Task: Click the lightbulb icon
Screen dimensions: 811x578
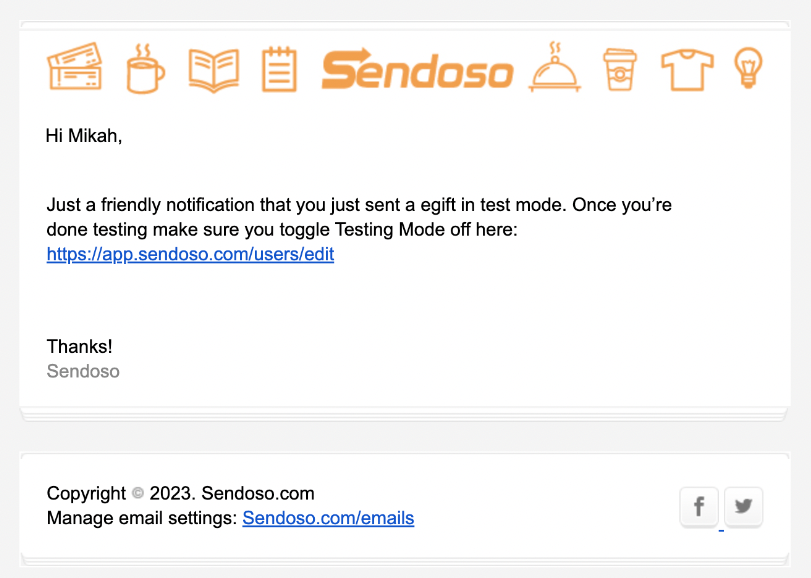Action: tap(748, 68)
